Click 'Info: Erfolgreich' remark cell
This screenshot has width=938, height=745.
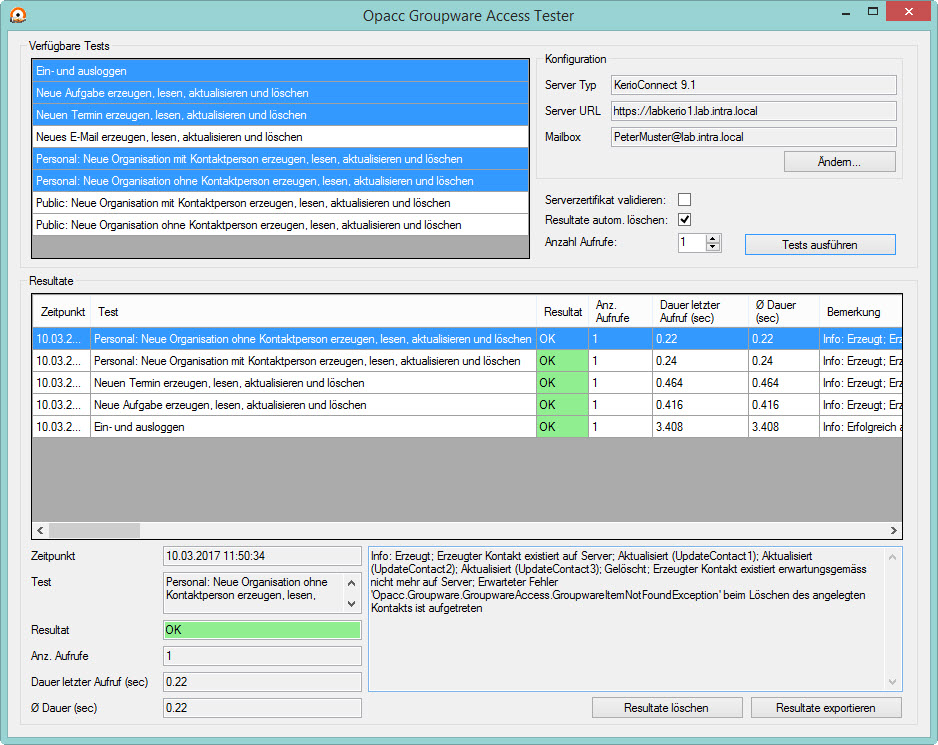(860, 427)
